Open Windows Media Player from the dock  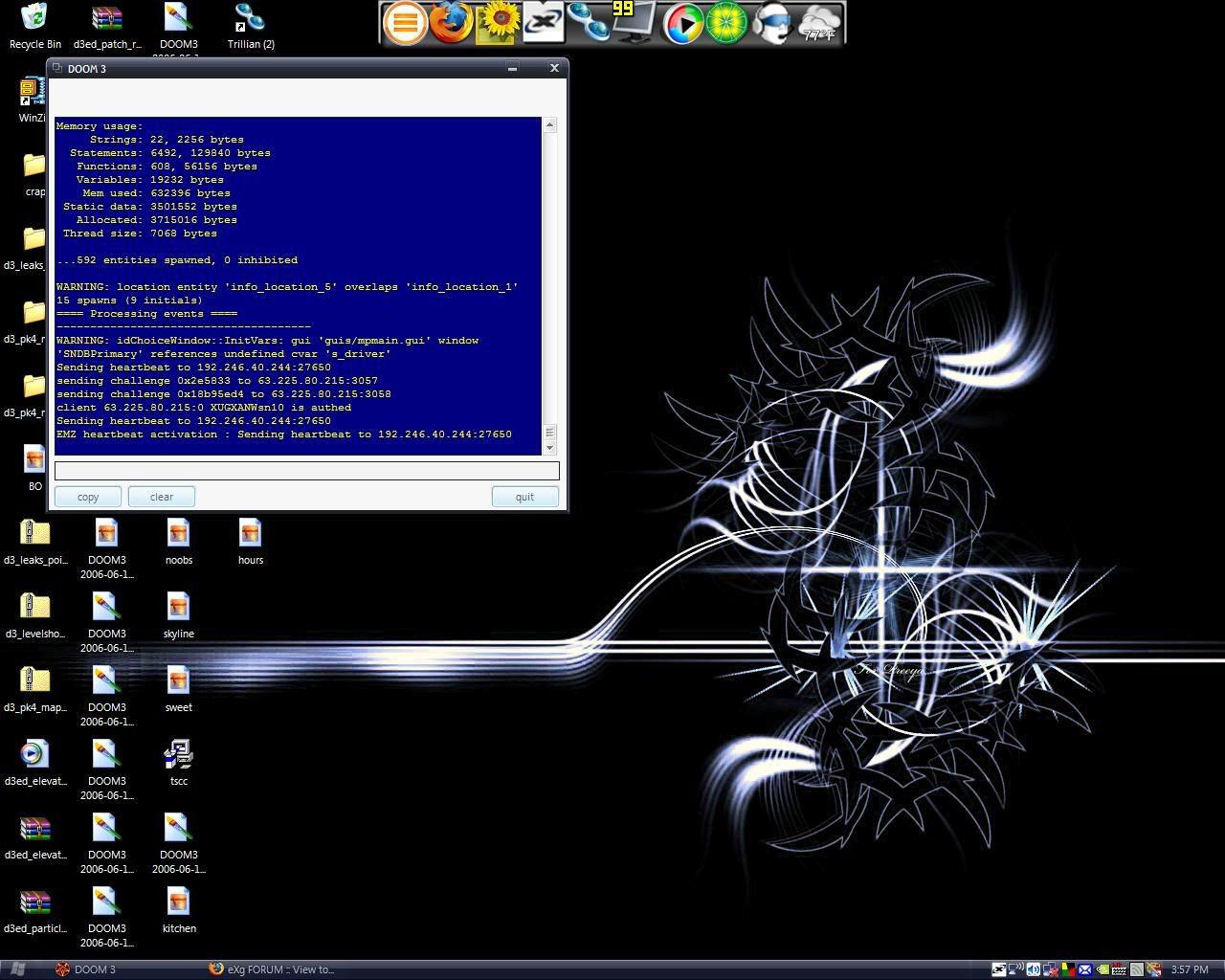[x=682, y=23]
